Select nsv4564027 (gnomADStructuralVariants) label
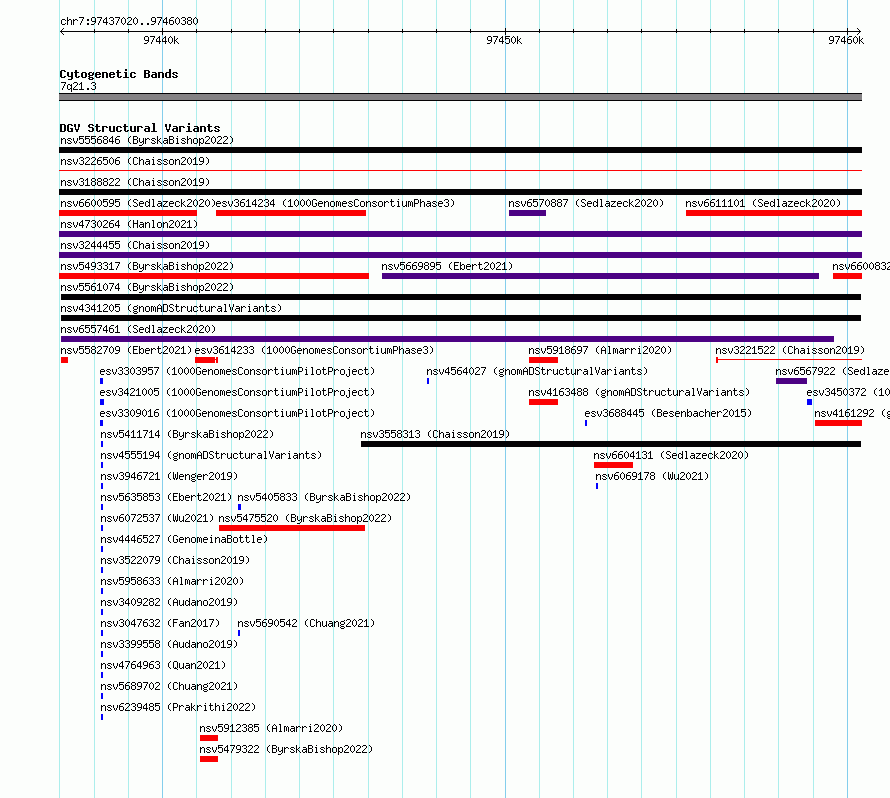This screenshot has width=890, height=798. click(537, 371)
